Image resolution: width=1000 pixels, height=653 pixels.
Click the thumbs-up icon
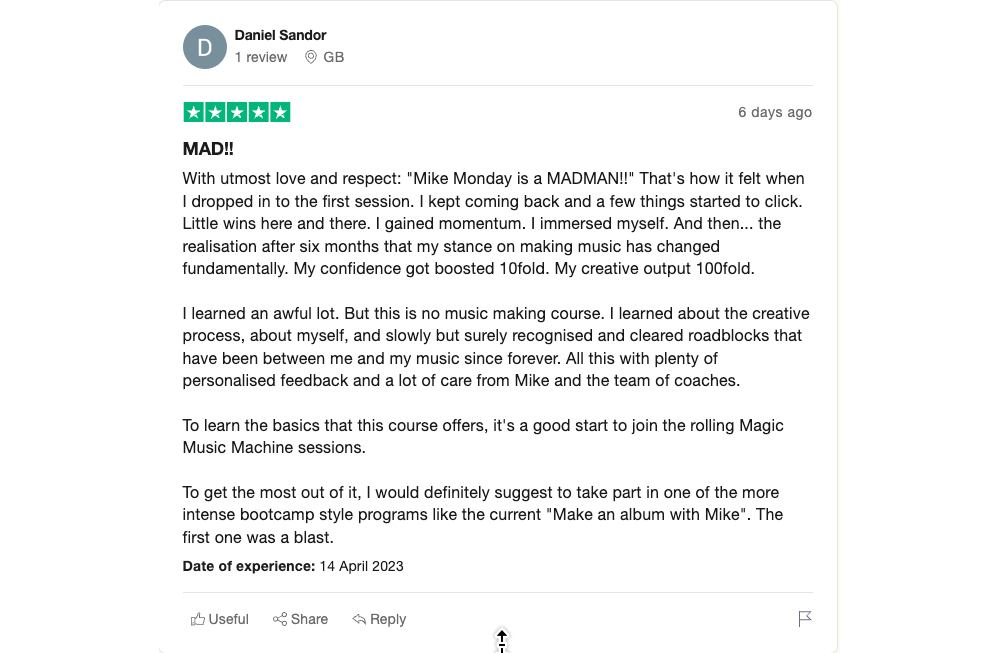[x=198, y=620]
